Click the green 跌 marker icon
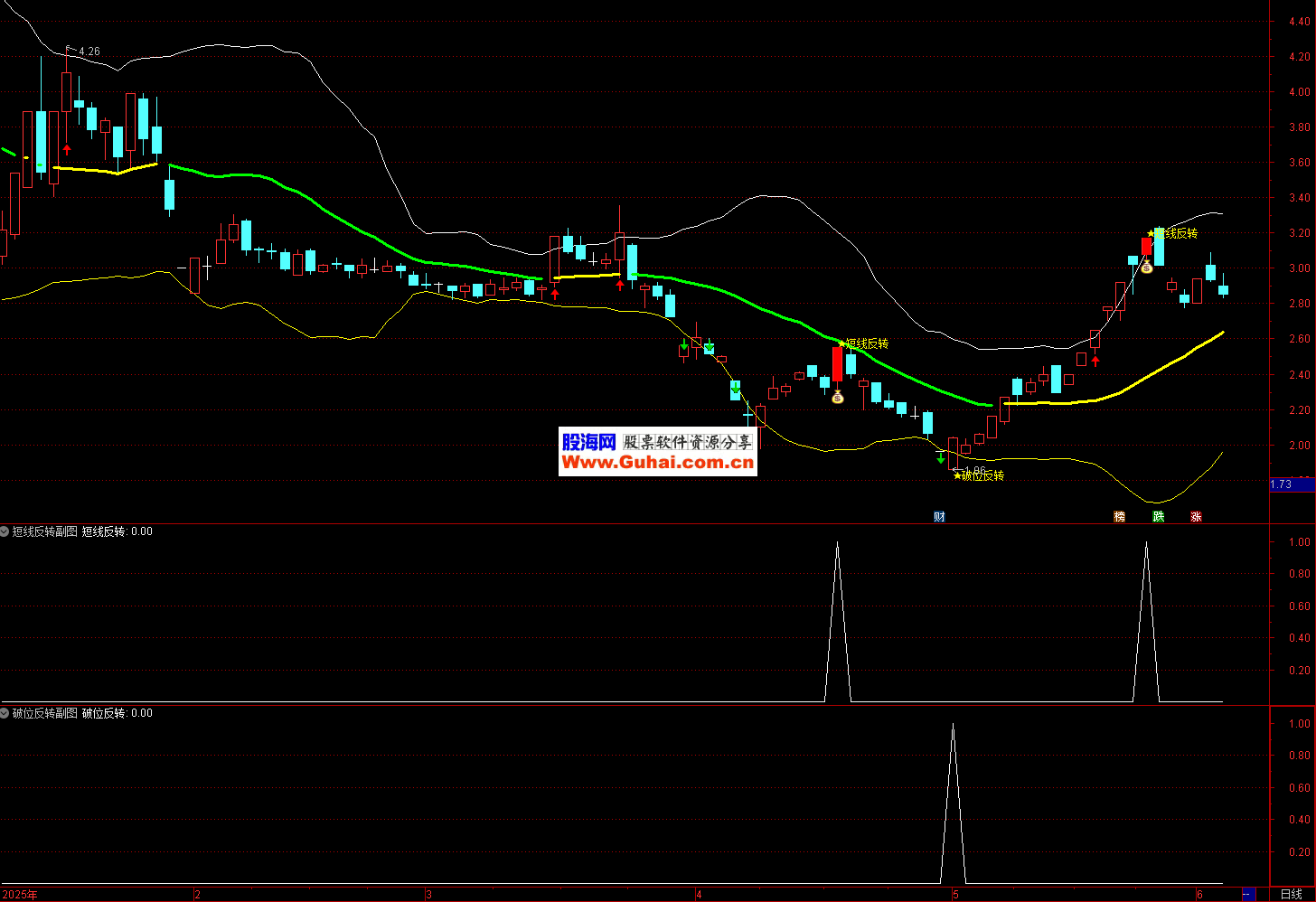Viewport: 1316px width, 902px height. 1159,517
